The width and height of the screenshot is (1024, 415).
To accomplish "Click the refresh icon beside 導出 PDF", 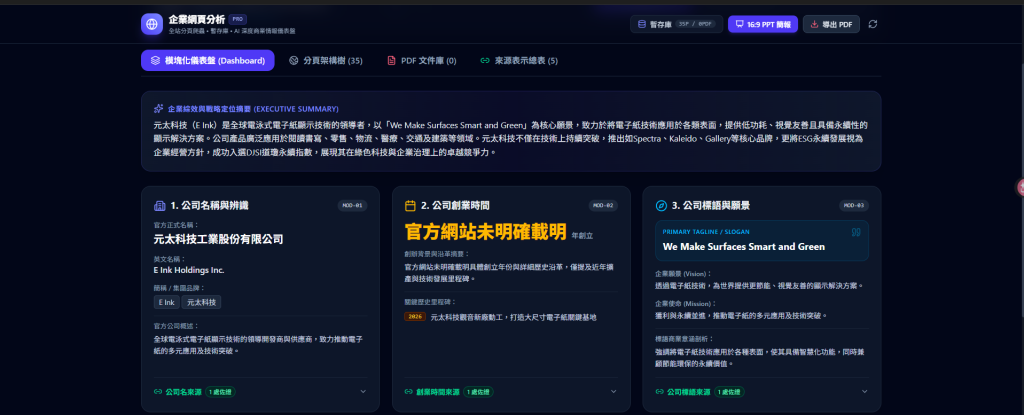I will tap(872, 24).
